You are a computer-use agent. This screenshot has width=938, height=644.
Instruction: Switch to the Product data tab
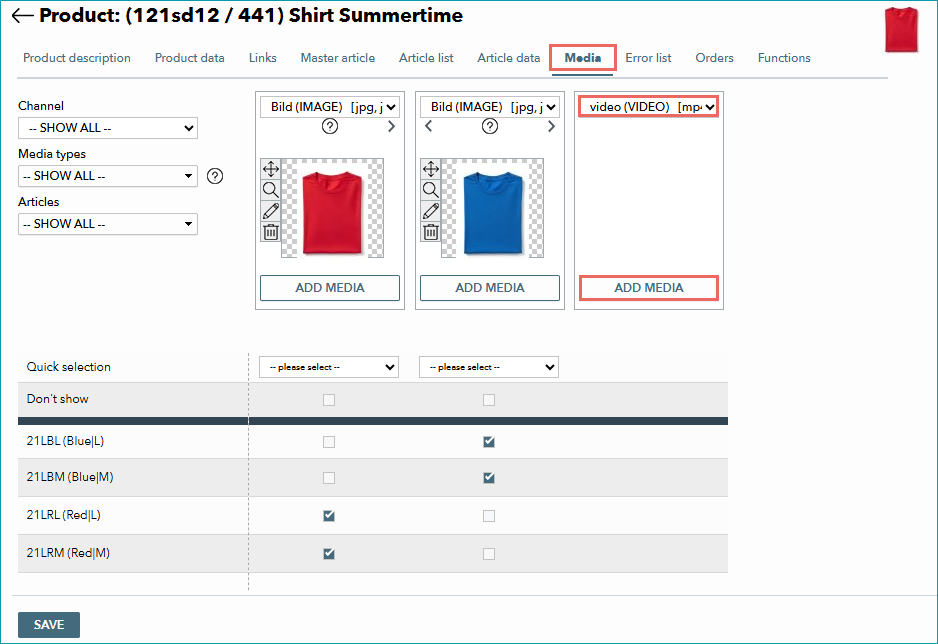pos(190,58)
